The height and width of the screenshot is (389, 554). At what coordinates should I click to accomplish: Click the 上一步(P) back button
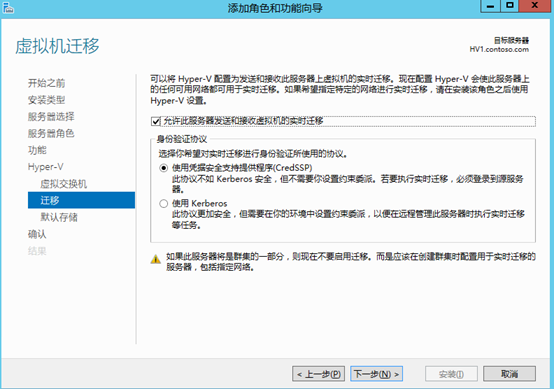[318, 374]
